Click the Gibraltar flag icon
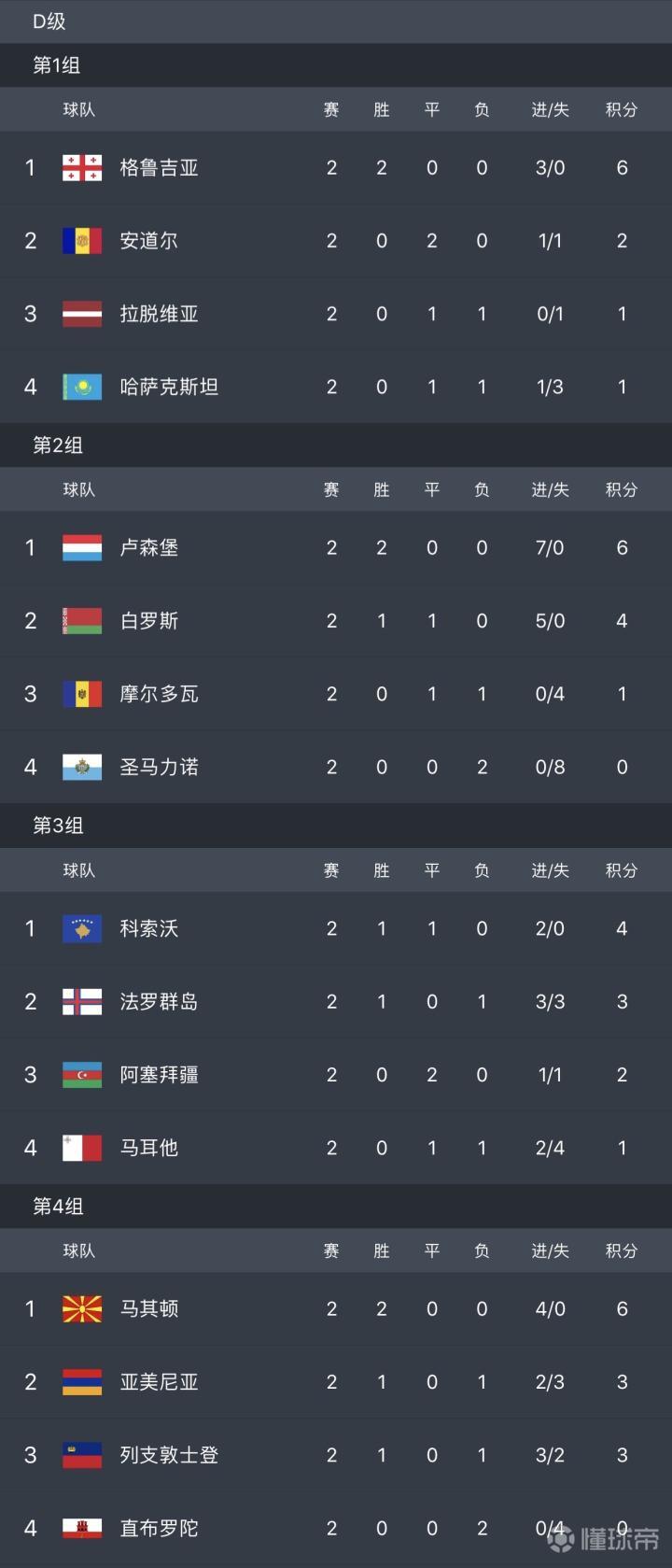Screen dimensions: 672x1568 click(x=81, y=1528)
